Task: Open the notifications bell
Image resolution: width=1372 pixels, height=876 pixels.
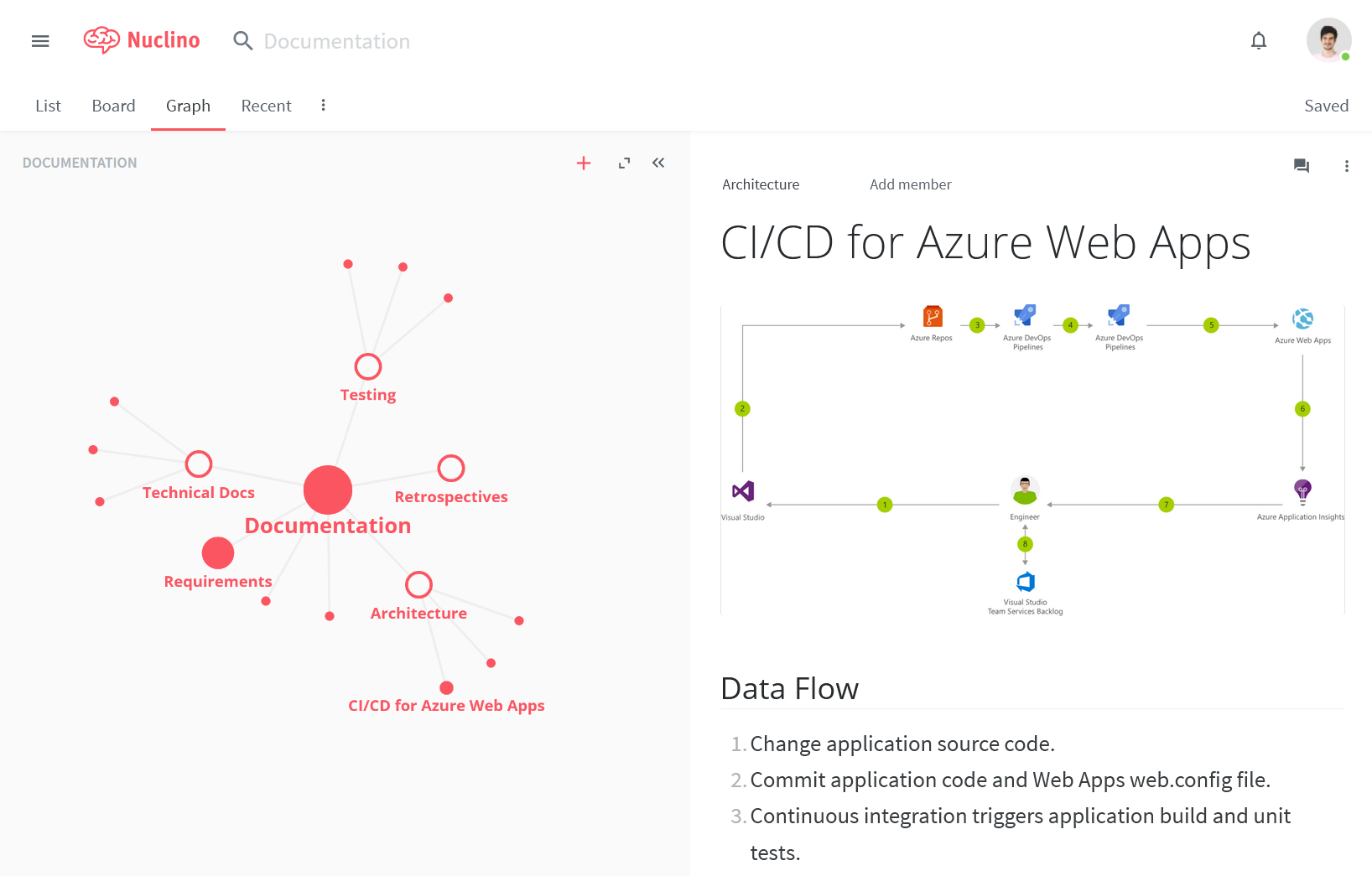Action: (x=1259, y=40)
